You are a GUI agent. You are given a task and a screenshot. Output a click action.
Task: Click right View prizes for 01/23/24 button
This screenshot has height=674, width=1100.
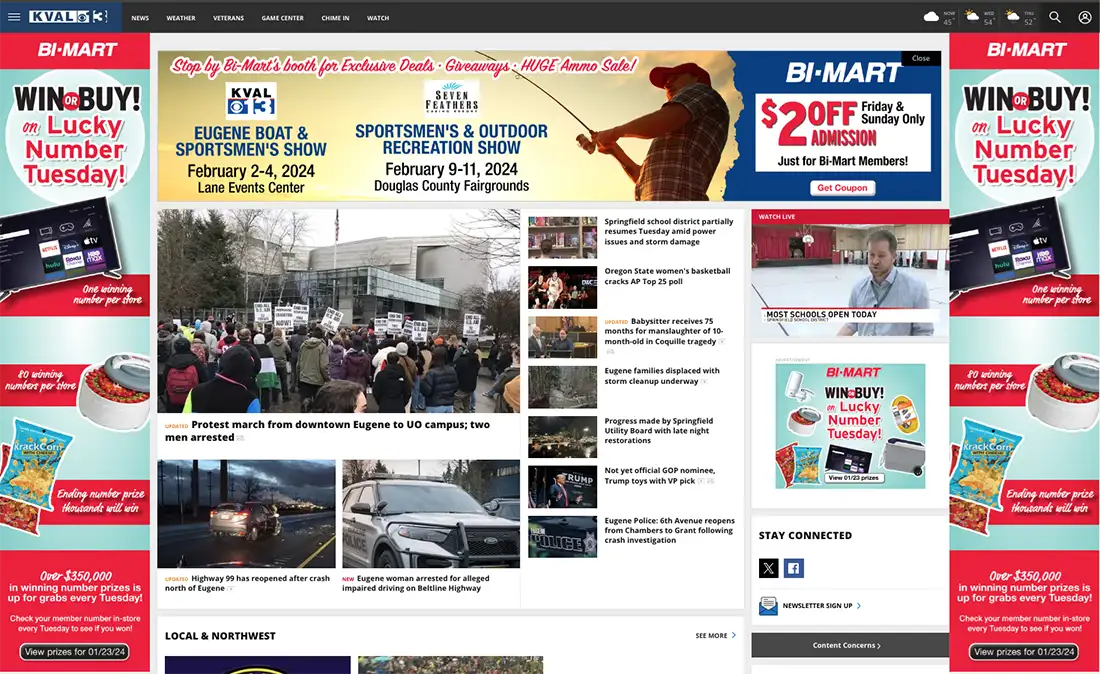point(1024,652)
